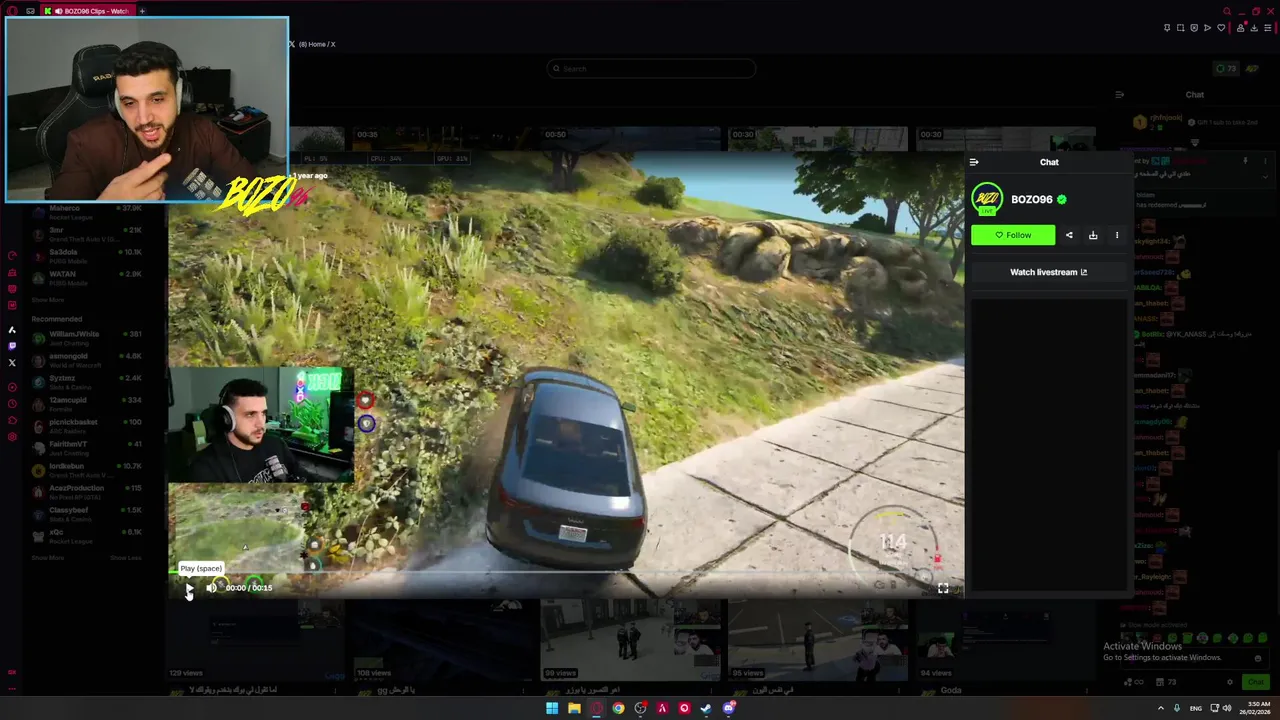Open browser profile account icon
The height and width of the screenshot is (720, 1280).
(x=1241, y=28)
